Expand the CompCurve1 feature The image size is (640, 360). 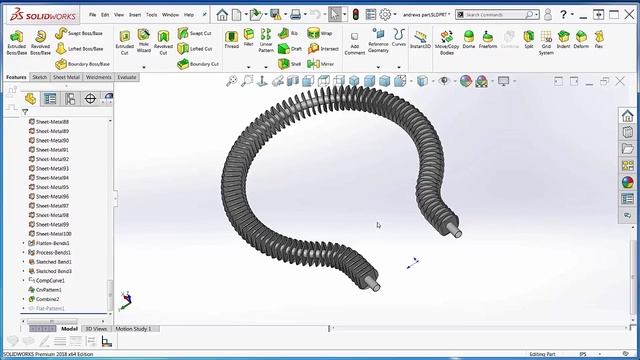click(x=23, y=280)
